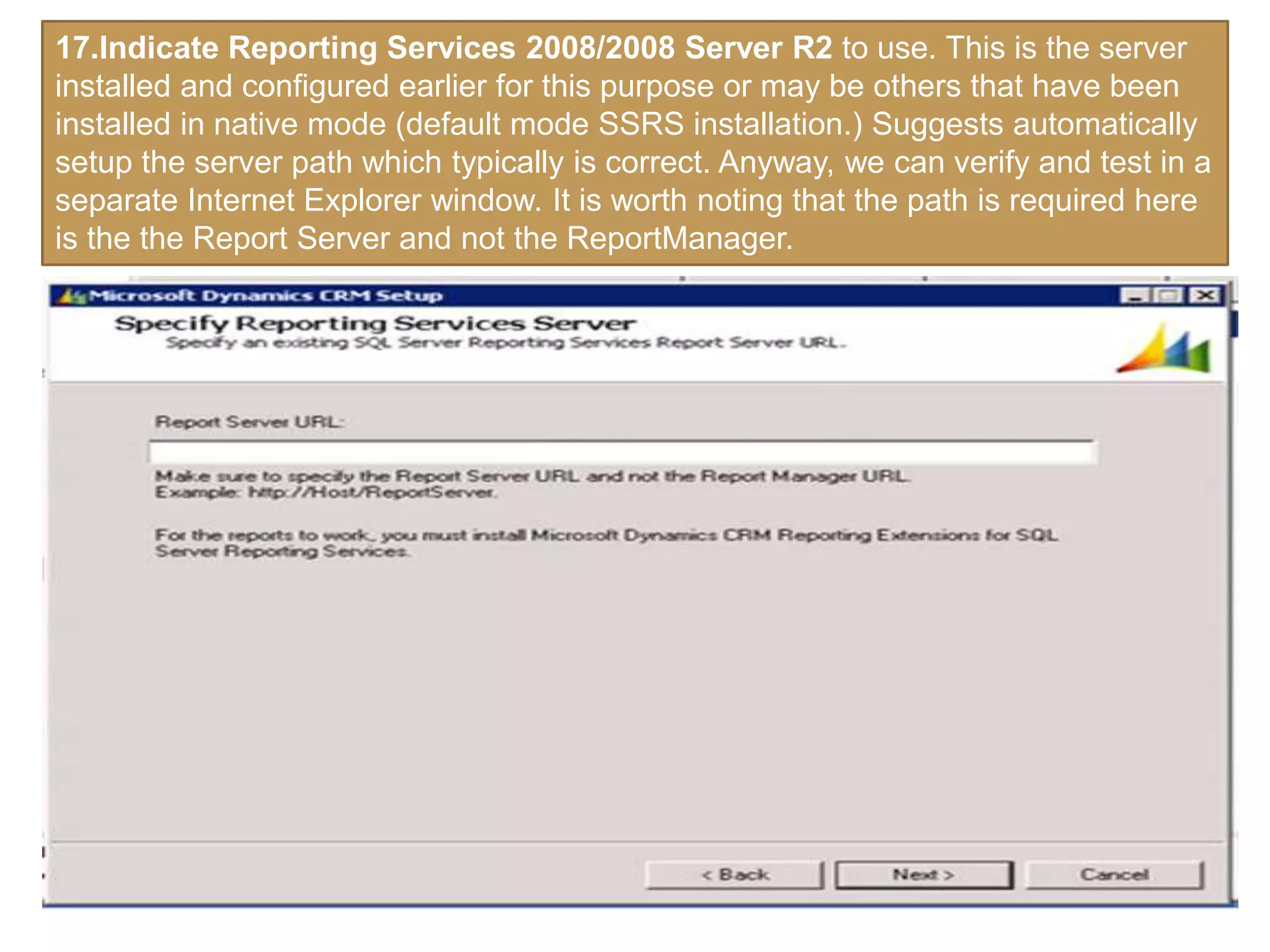Click the Next button
The height and width of the screenshot is (952, 1270).
click(923, 875)
